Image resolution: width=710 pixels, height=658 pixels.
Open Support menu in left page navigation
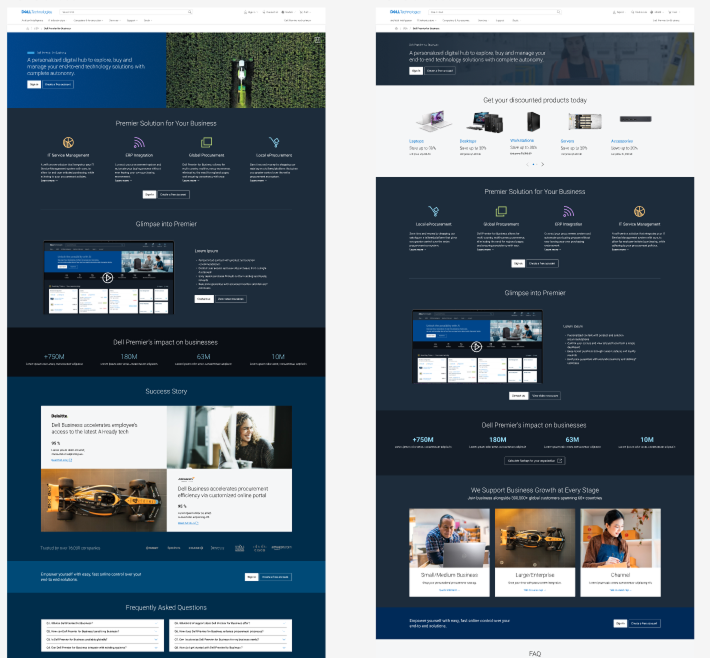point(131,20)
